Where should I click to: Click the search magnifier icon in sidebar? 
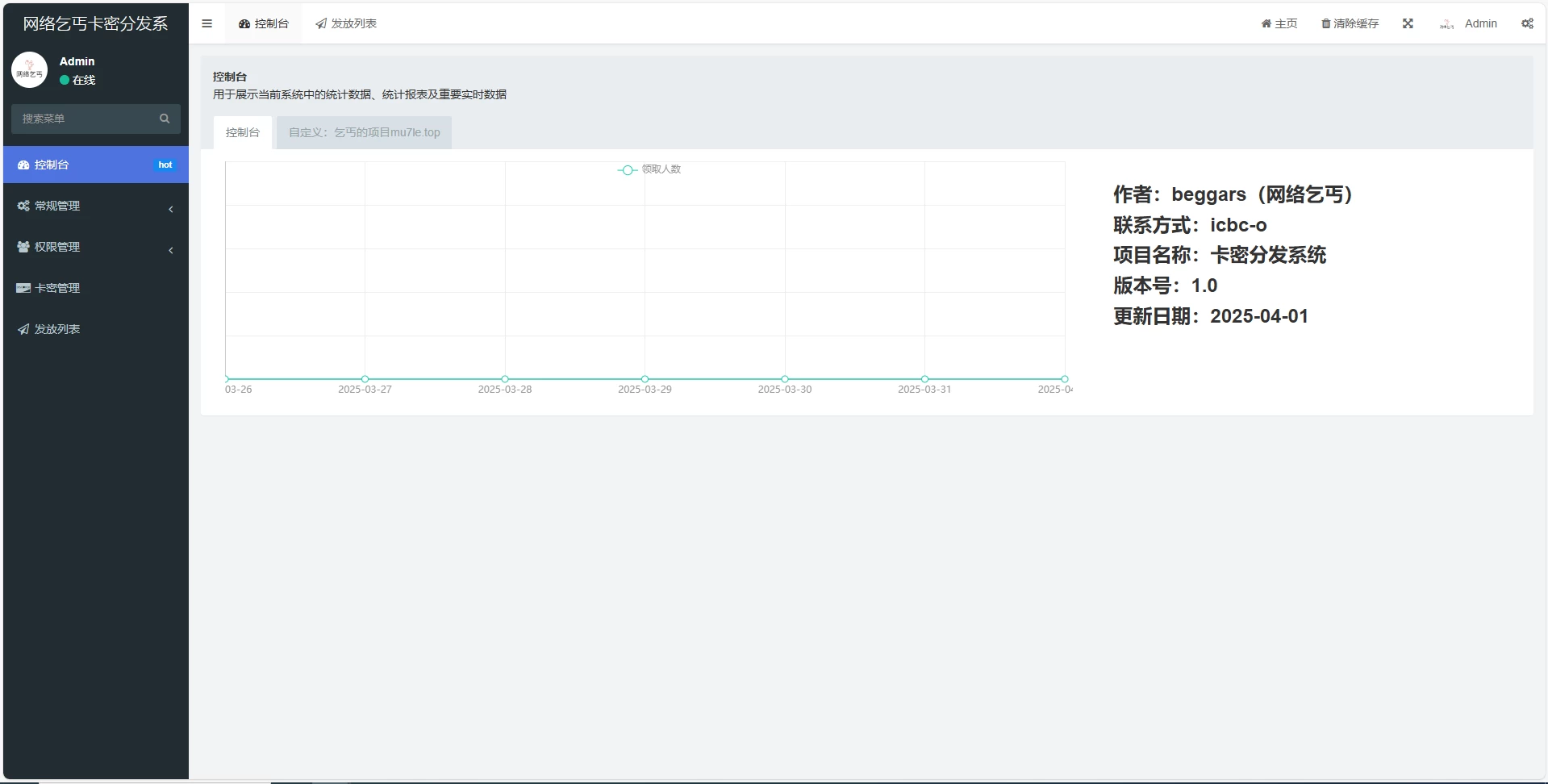pyautogui.click(x=165, y=119)
